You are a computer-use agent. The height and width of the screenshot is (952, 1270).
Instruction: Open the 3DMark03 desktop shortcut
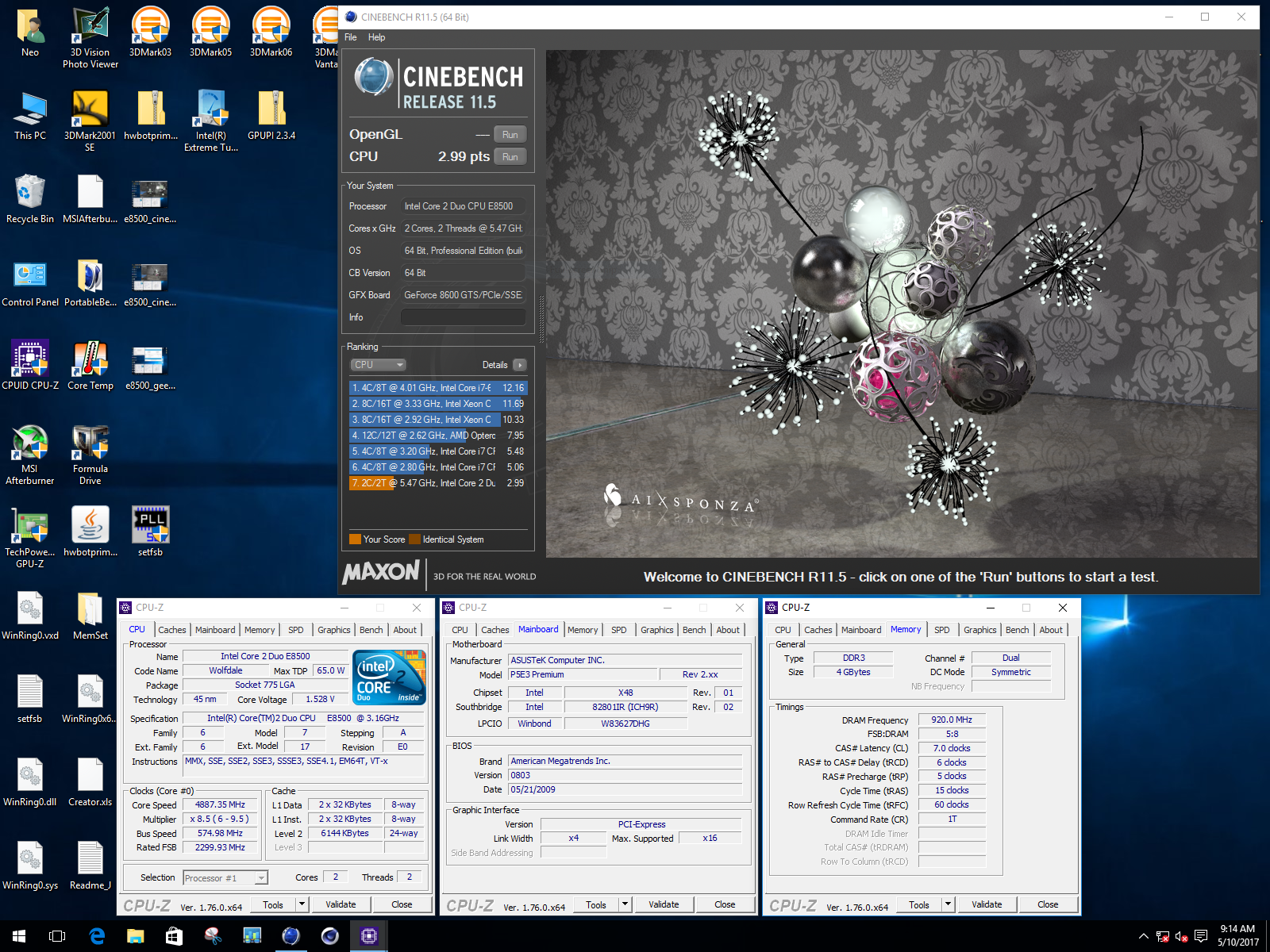point(150,32)
